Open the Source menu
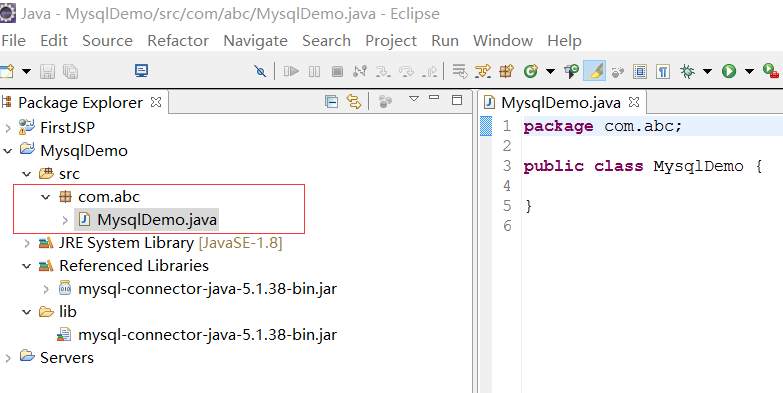The height and width of the screenshot is (393, 783). click(x=107, y=40)
